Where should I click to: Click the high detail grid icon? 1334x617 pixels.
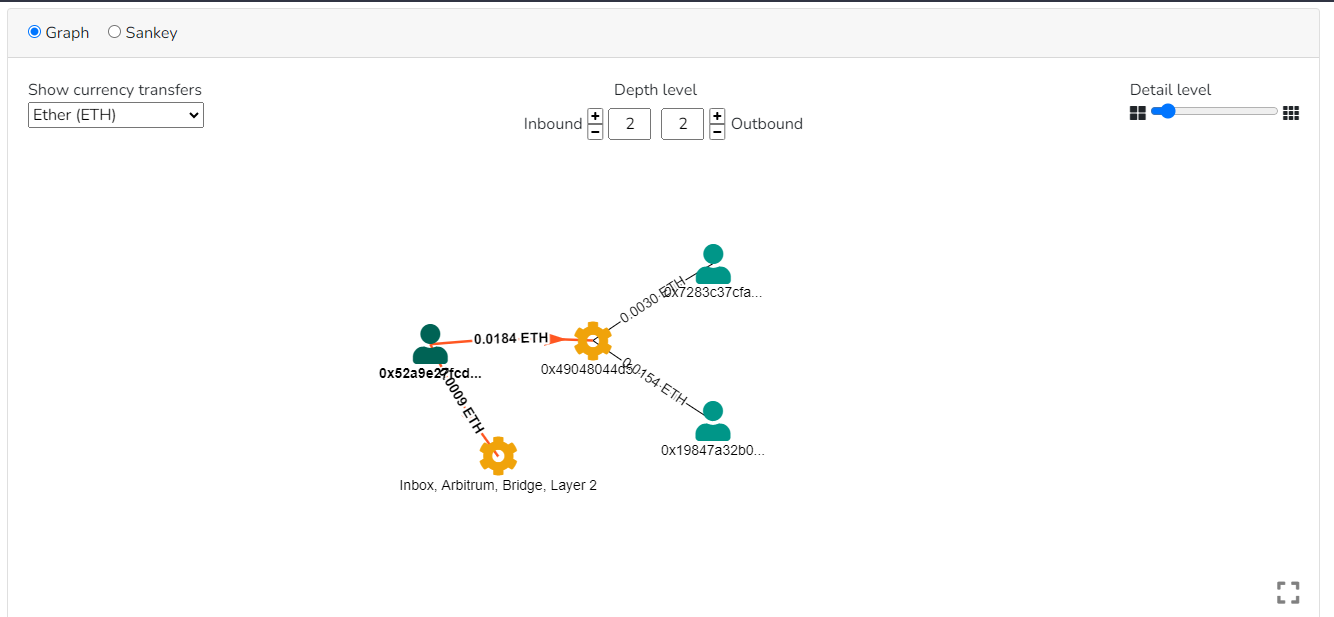click(1291, 113)
